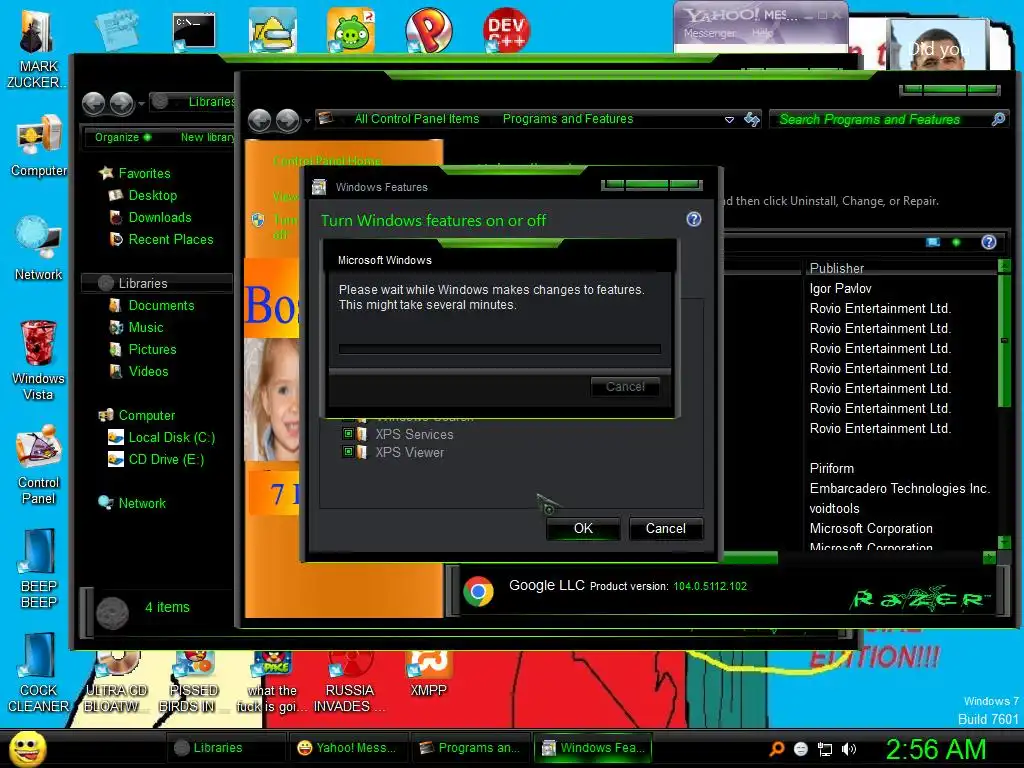
Task: Click the help icon in Programs and Features toolbar
Action: tap(989, 242)
